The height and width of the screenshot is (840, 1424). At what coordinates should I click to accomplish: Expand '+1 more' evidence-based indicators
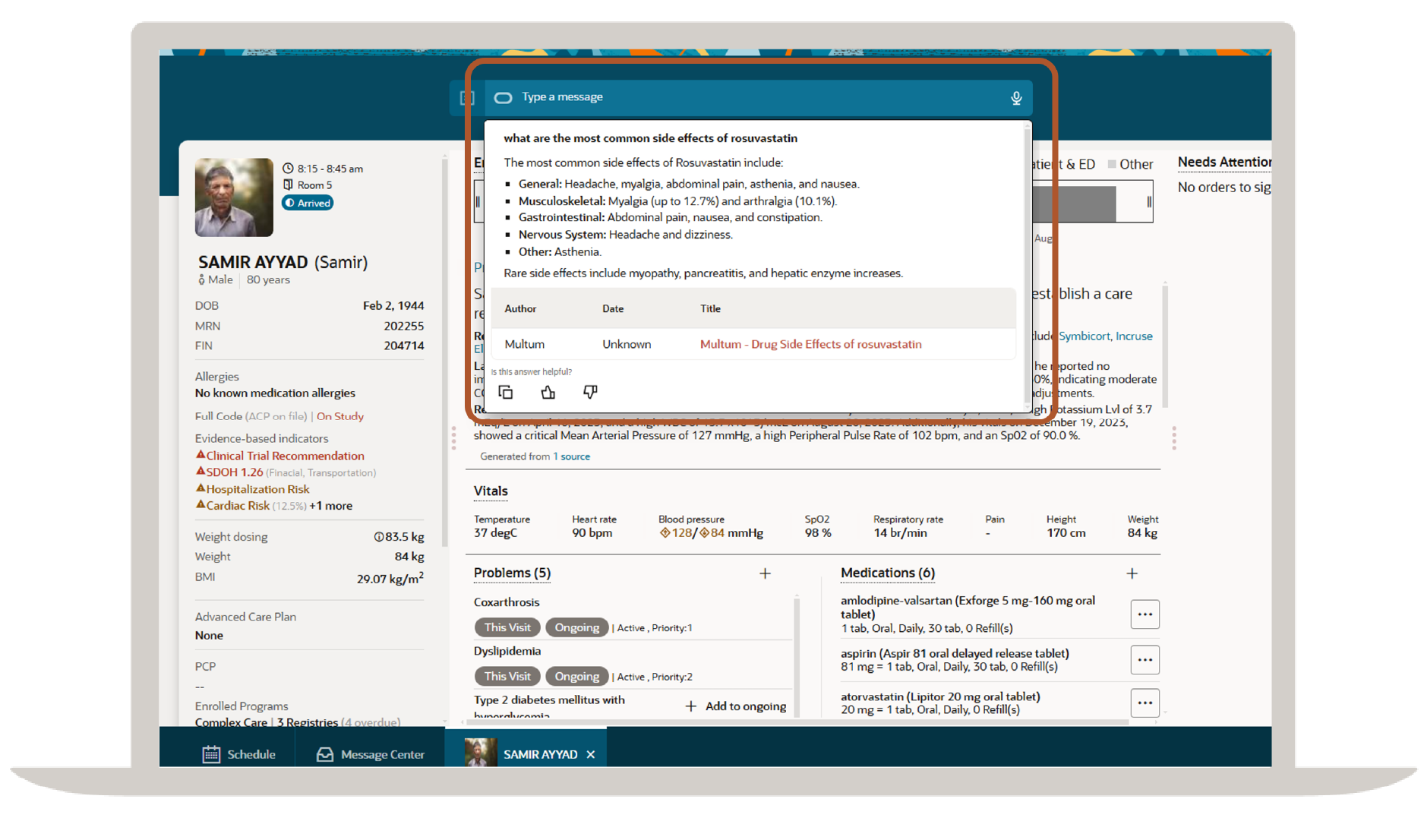(332, 505)
